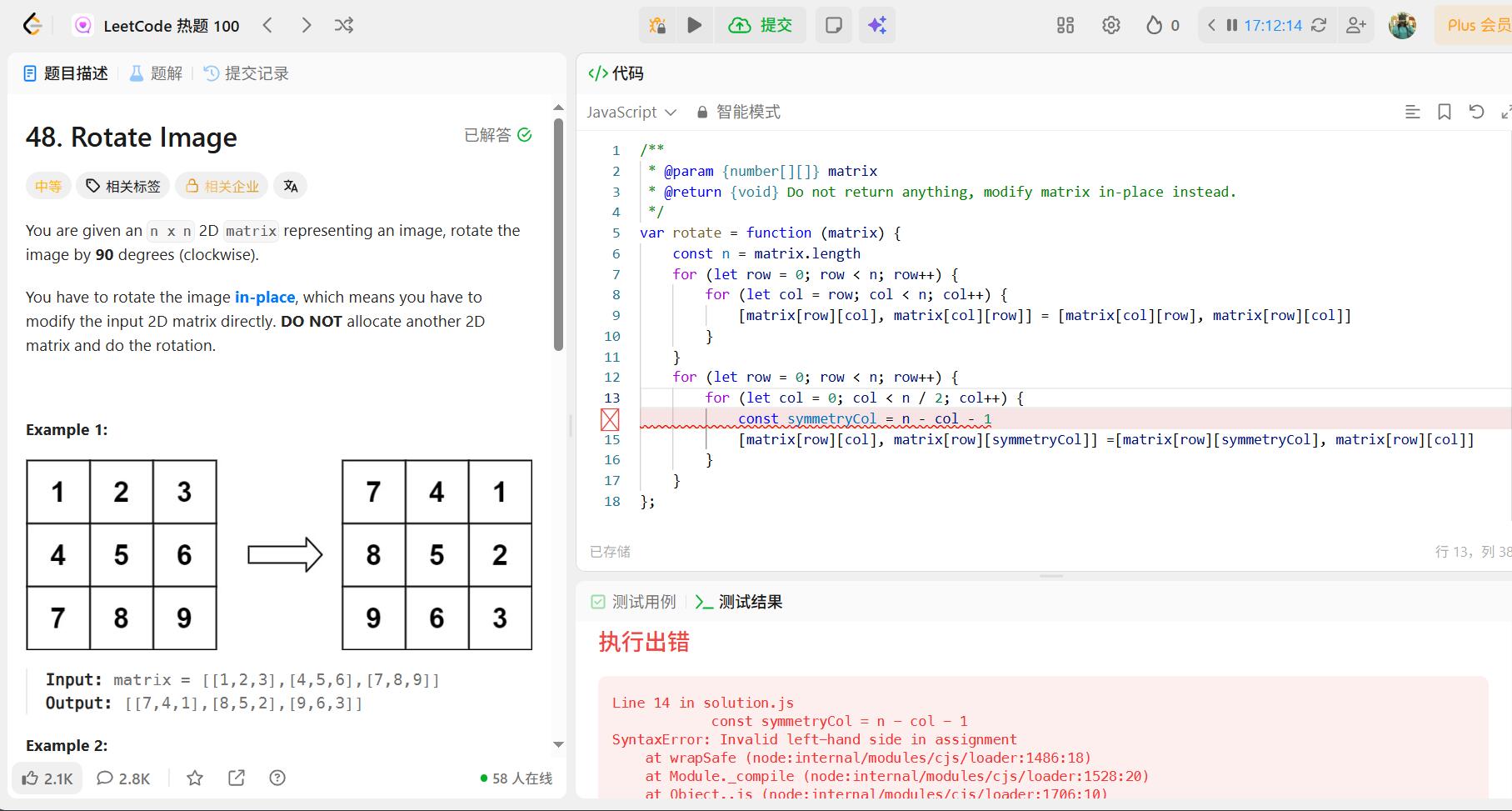Expand the 相关企业 companies section
This screenshot has width=1512, height=811.
(x=222, y=186)
